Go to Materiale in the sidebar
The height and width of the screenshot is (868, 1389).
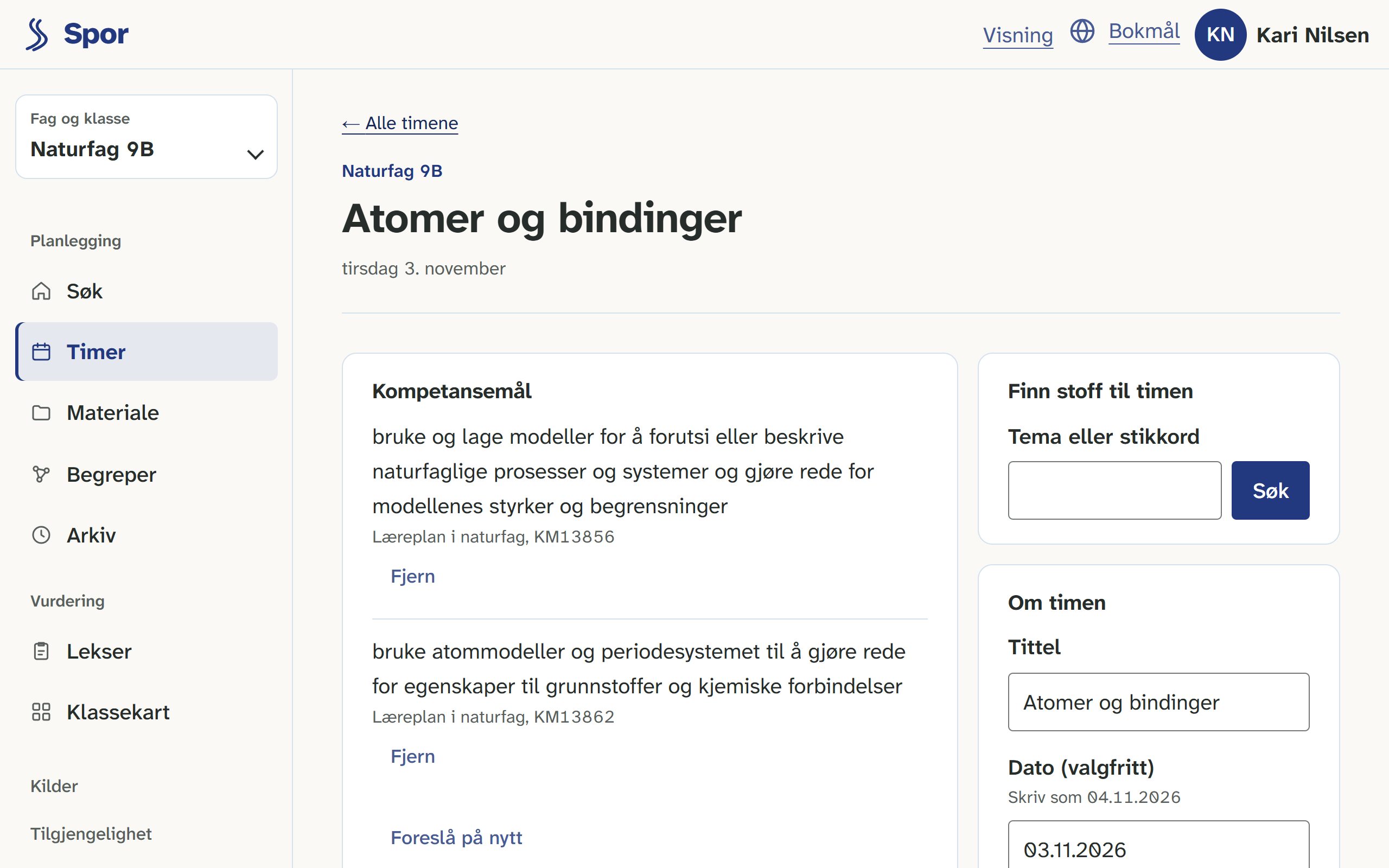click(146, 413)
